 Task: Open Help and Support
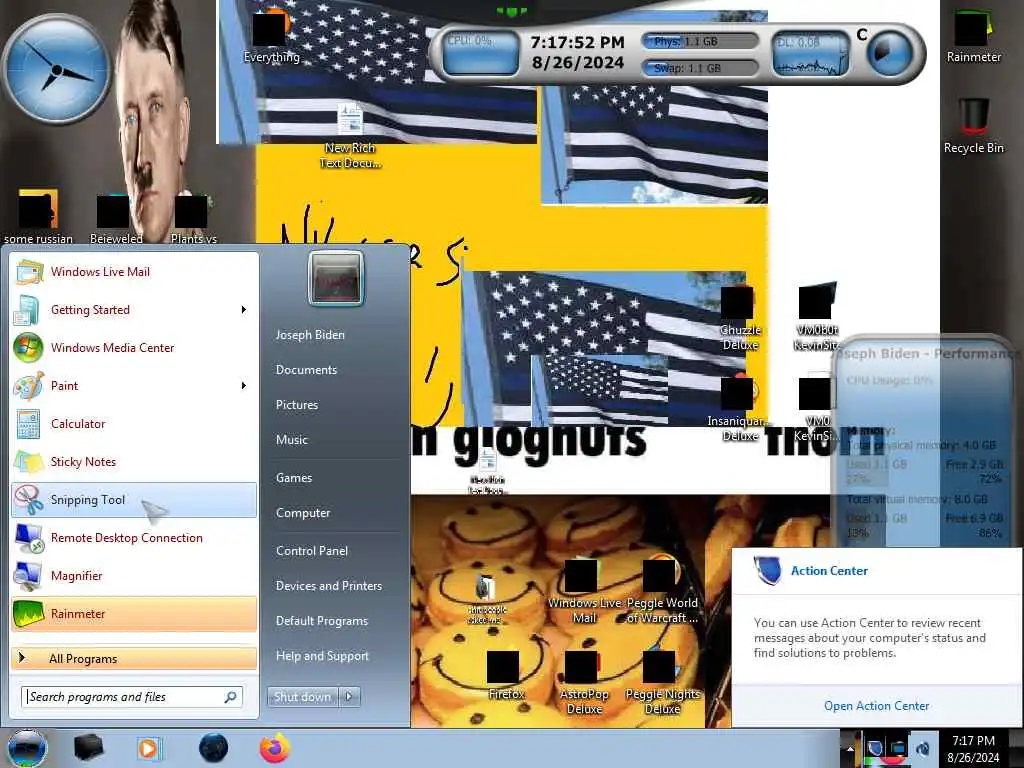click(x=322, y=656)
